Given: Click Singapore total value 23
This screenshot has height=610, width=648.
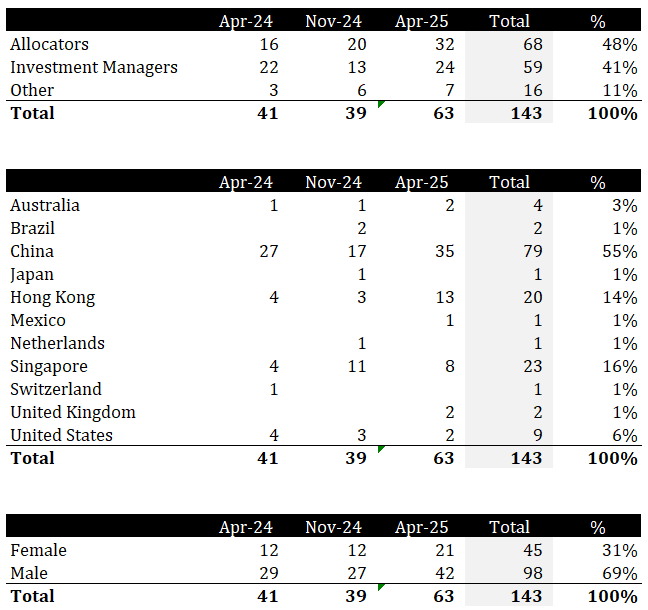Looking at the screenshot, I should (x=533, y=367).
